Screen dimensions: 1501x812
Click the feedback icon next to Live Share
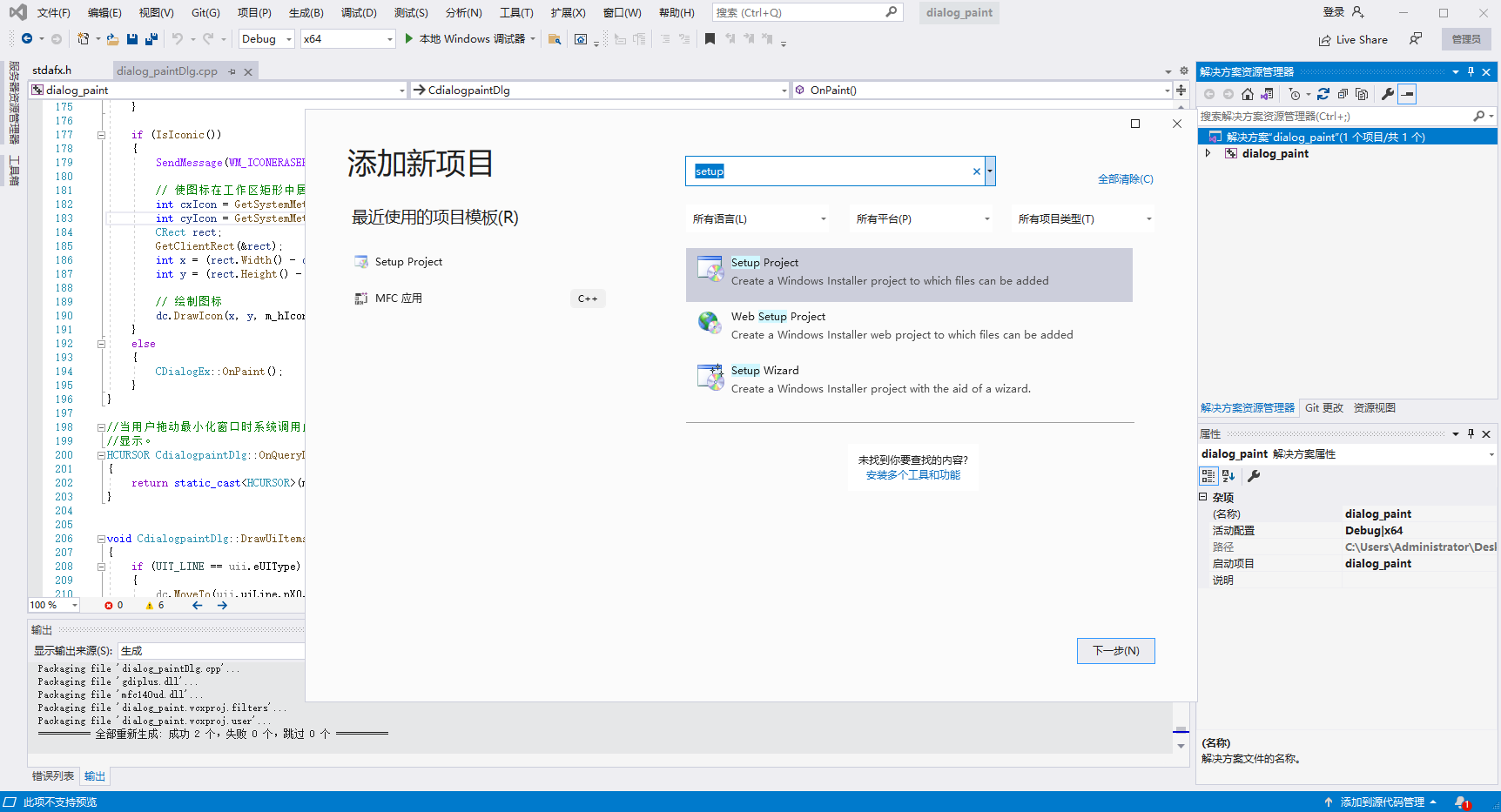click(x=1416, y=39)
